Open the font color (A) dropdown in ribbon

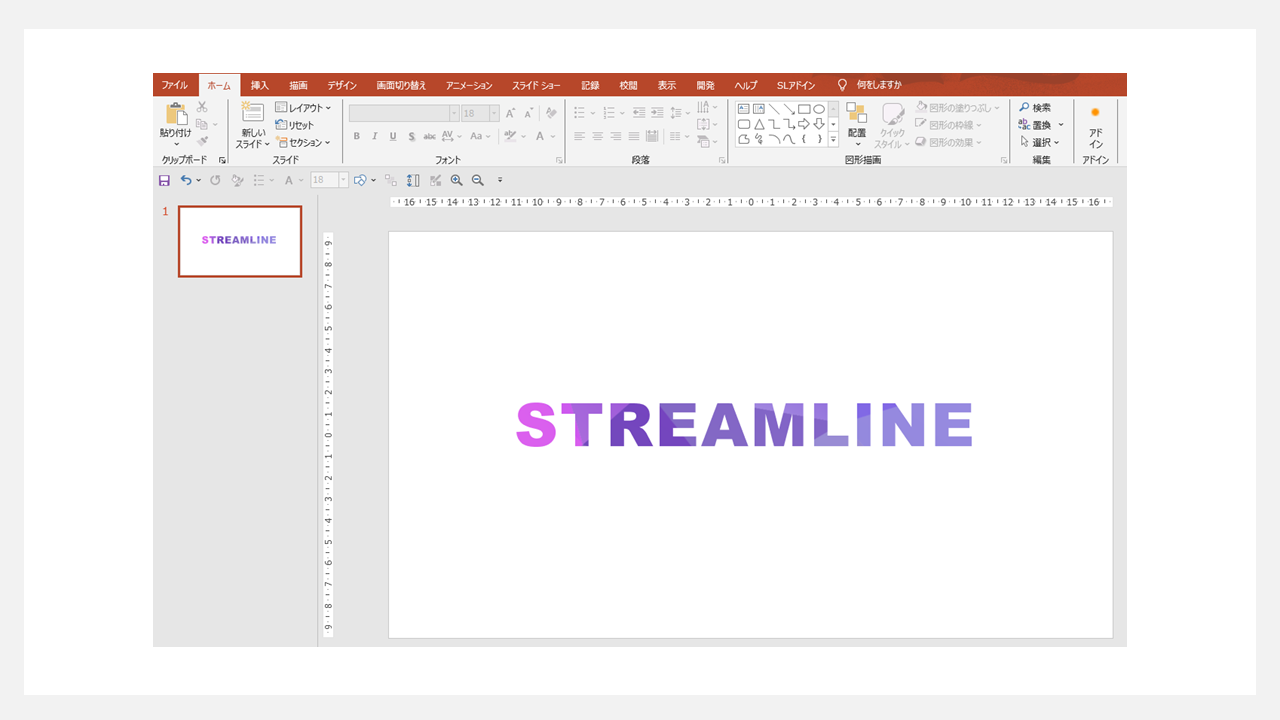click(x=553, y=136)
